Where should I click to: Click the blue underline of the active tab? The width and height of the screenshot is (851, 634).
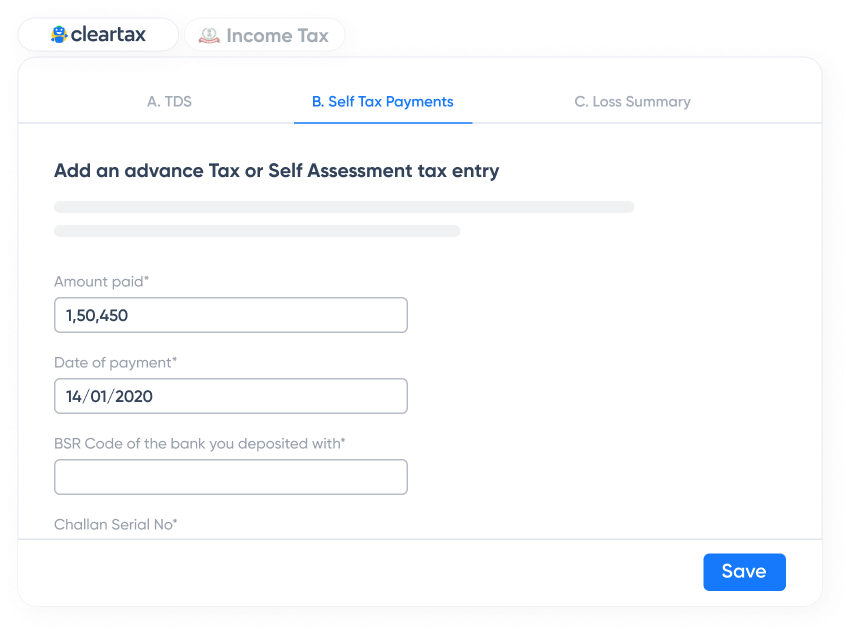tap(383, 122)
